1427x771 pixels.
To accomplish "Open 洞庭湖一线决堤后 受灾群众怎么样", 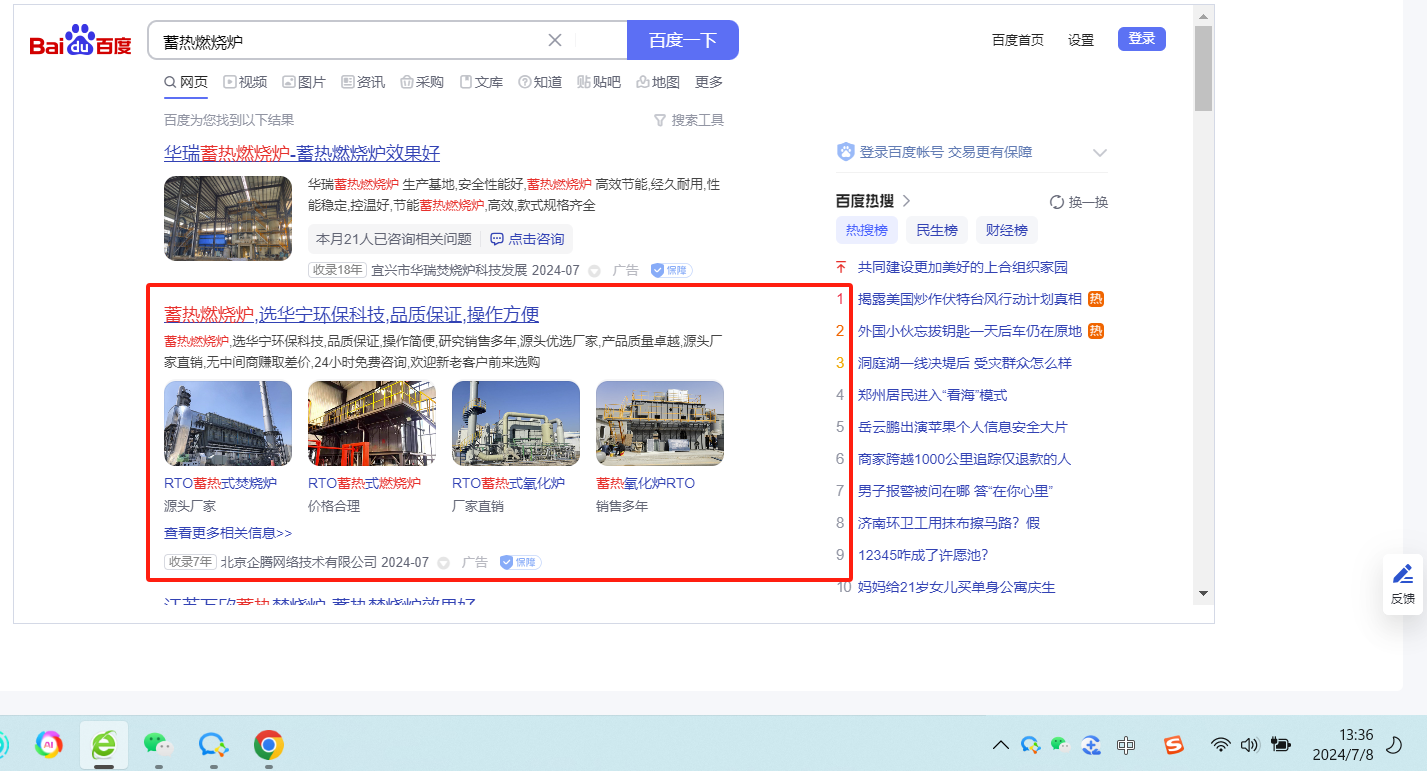I will click(x=965, y=363).
